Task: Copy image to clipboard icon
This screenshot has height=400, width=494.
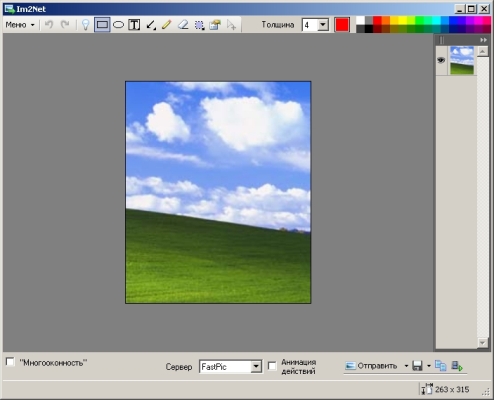Action: 440,366
